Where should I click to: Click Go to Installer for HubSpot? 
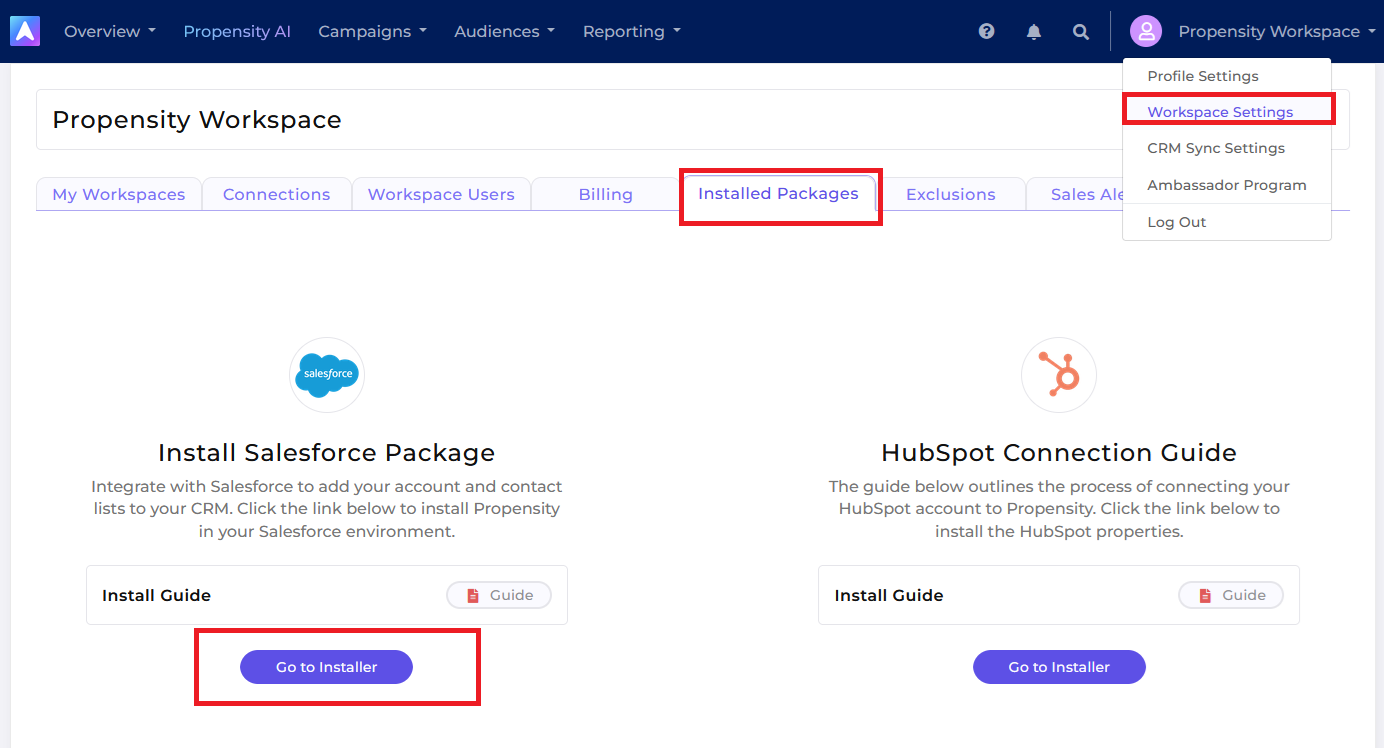1059,667
